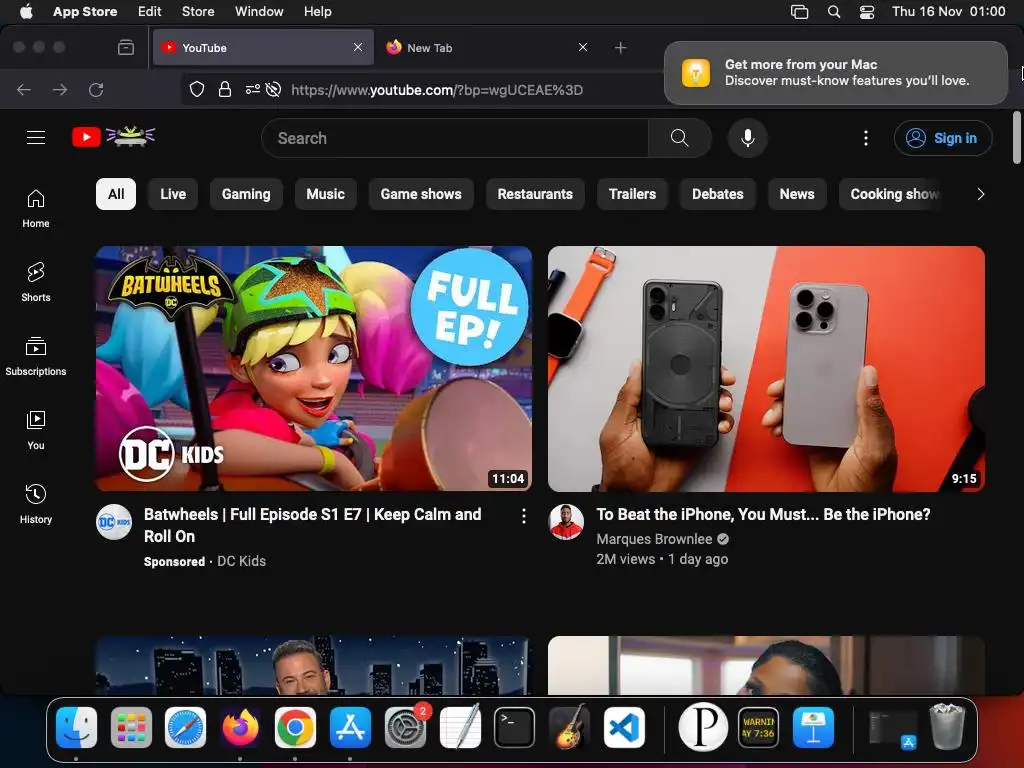1024x768 pixels.
Task: Open the You section in sidebar
Action: click(x=36, y=430)
